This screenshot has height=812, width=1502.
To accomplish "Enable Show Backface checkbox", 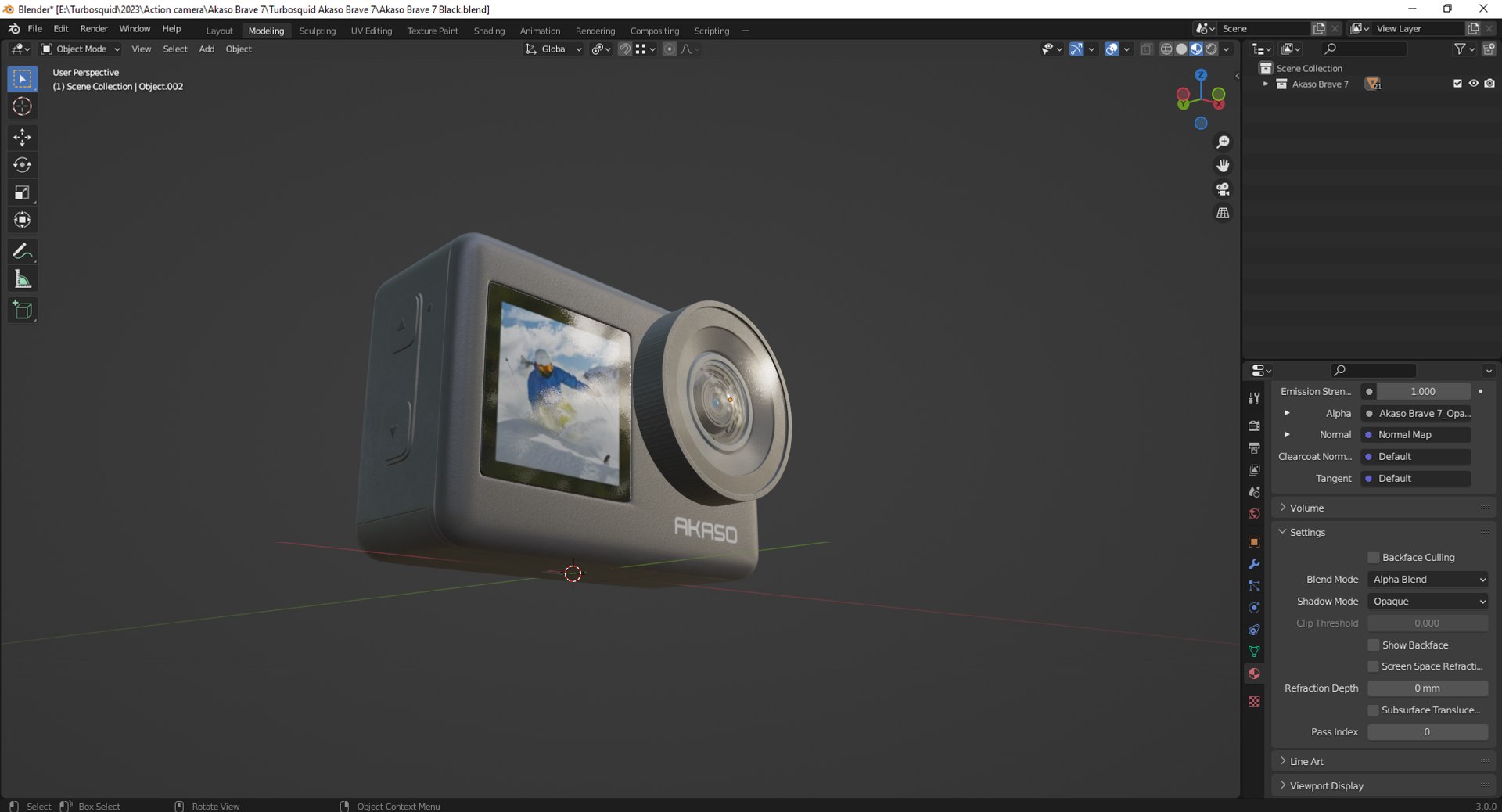I will tap(1373, 645).
